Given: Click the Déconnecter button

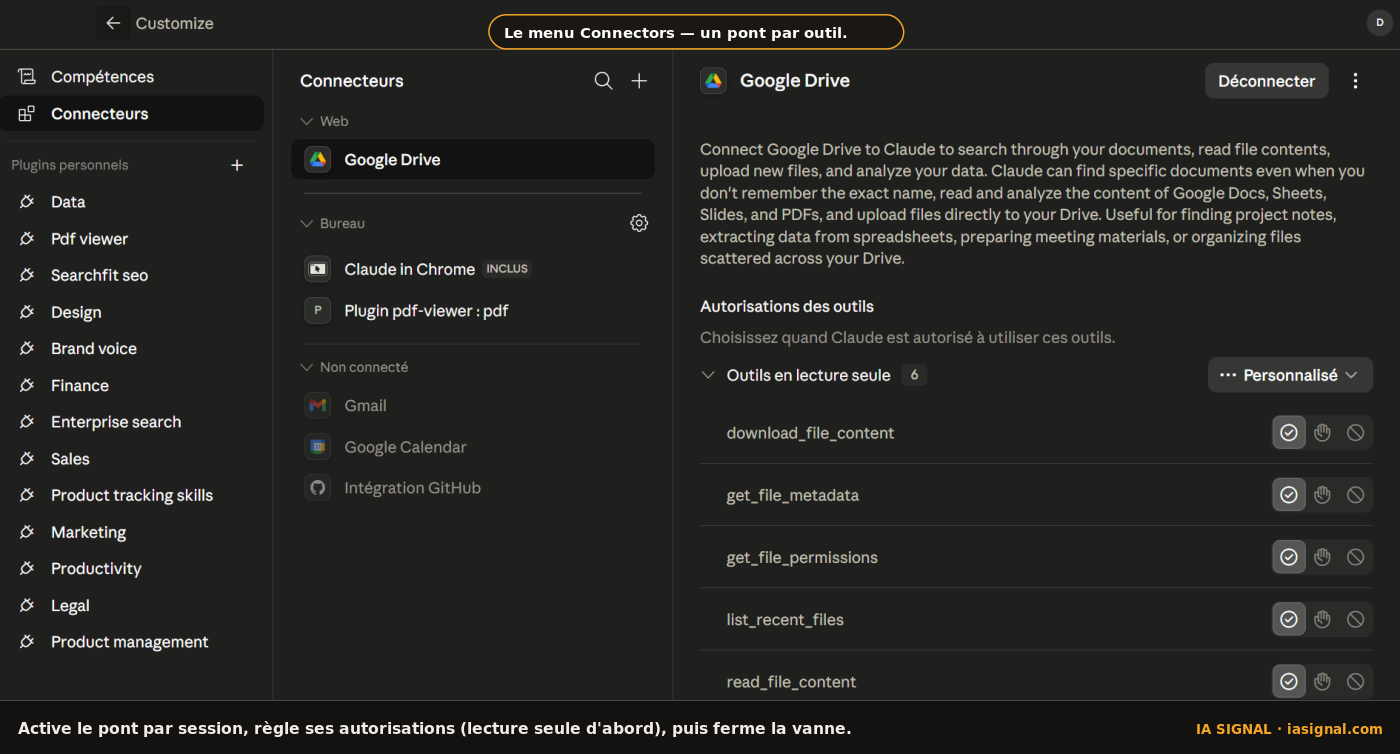Looking at the screenshot, I should 1266,81.
